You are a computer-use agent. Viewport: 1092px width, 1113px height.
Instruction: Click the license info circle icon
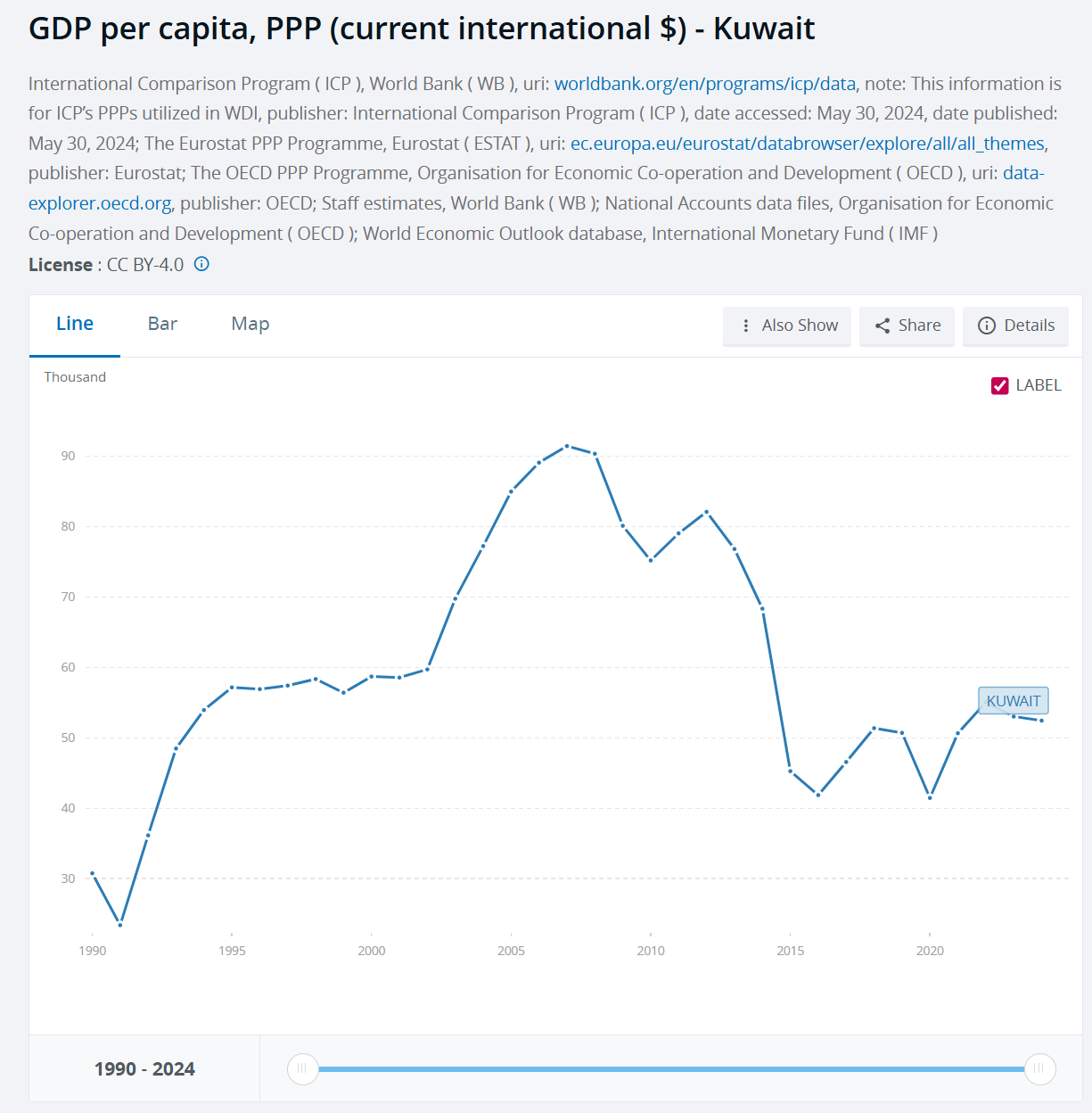202,264
